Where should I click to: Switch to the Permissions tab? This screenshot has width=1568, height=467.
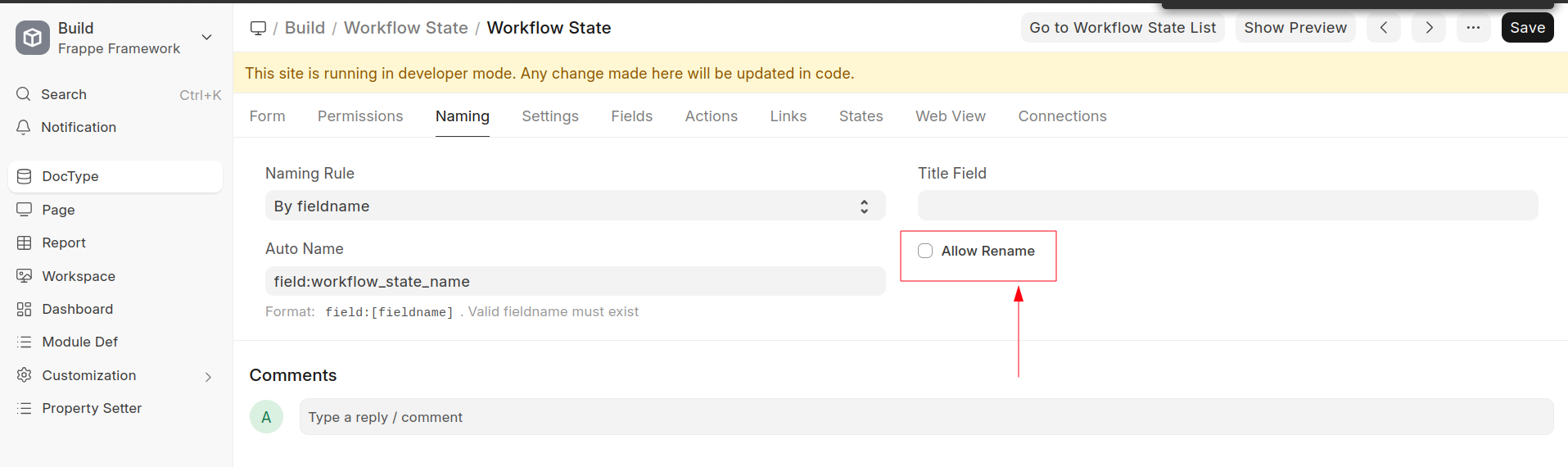[360, 116]
